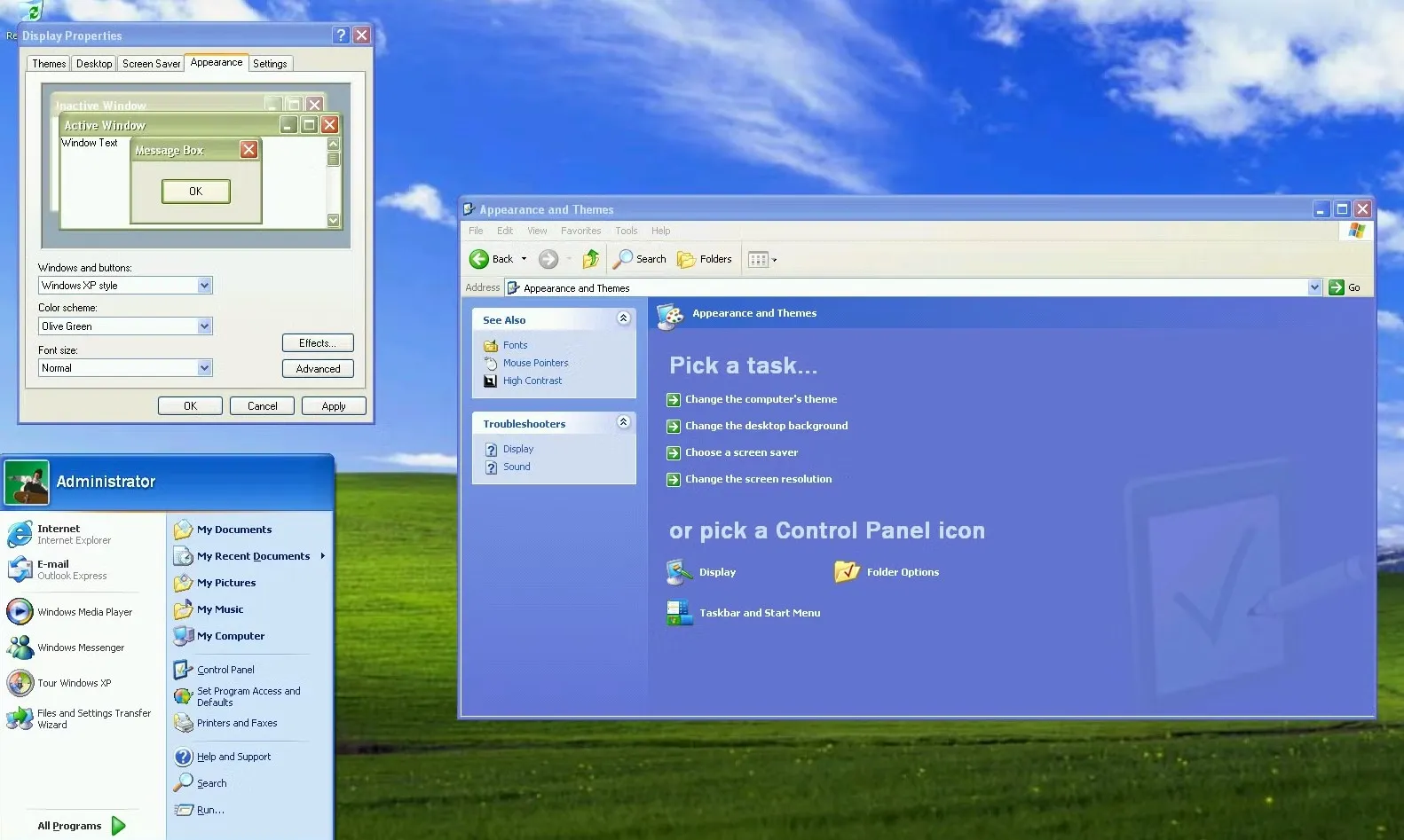
Task: Open Printers and Faxes
Action: (225, 723)
